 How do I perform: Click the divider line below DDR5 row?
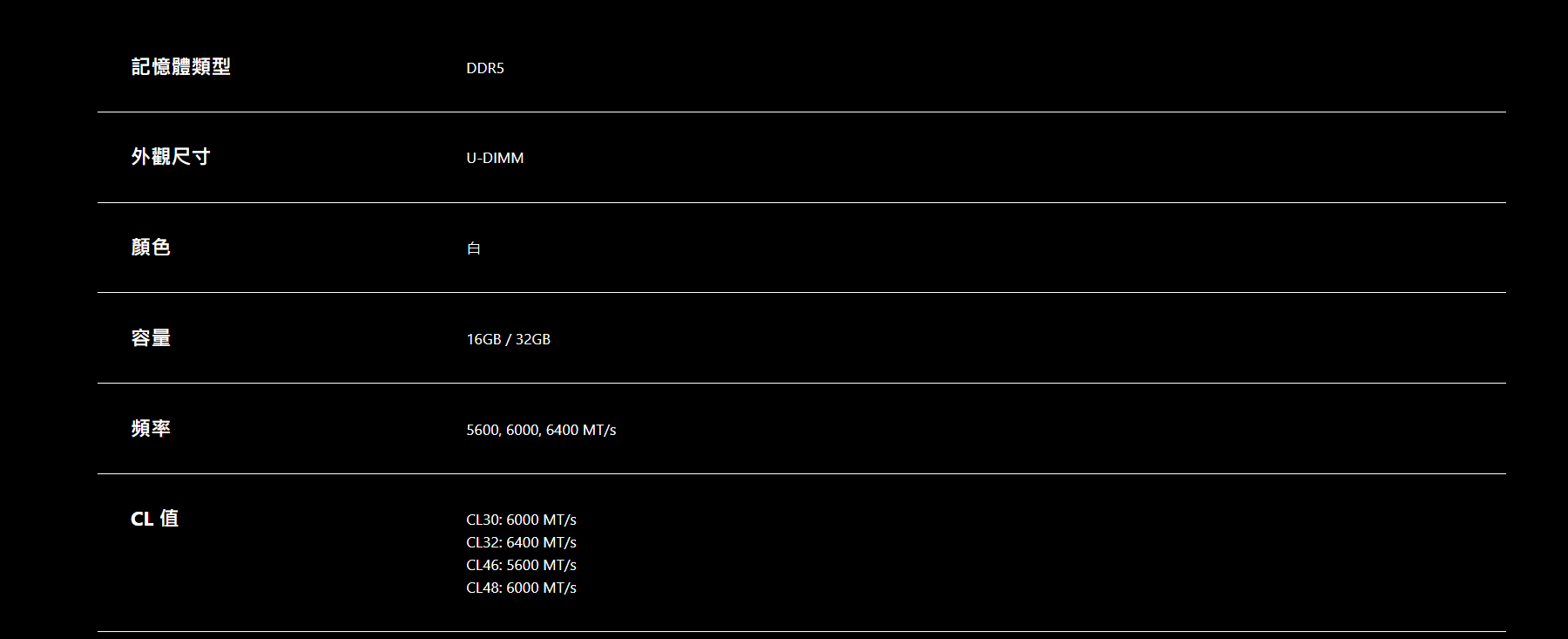click(801, 112)
